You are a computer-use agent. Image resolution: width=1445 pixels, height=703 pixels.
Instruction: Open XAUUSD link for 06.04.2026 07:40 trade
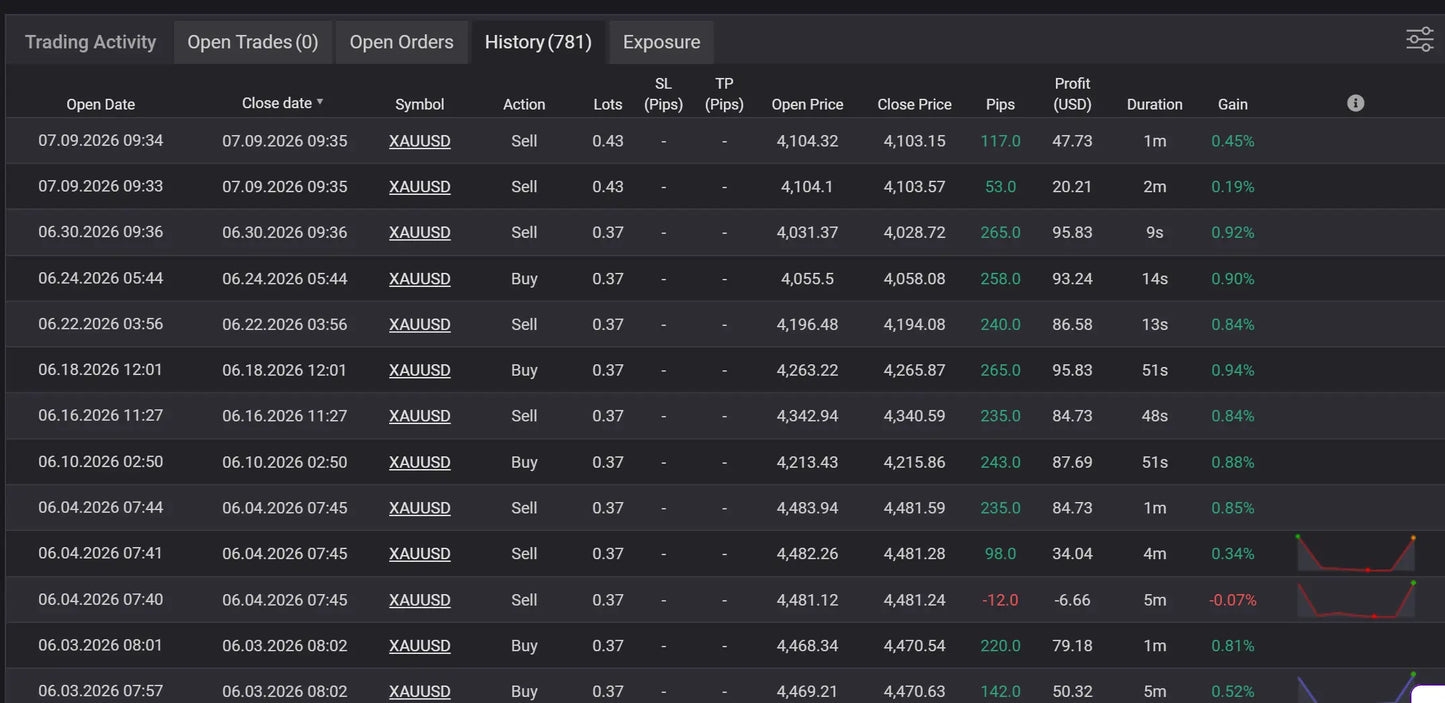click(x=419, y=600)
